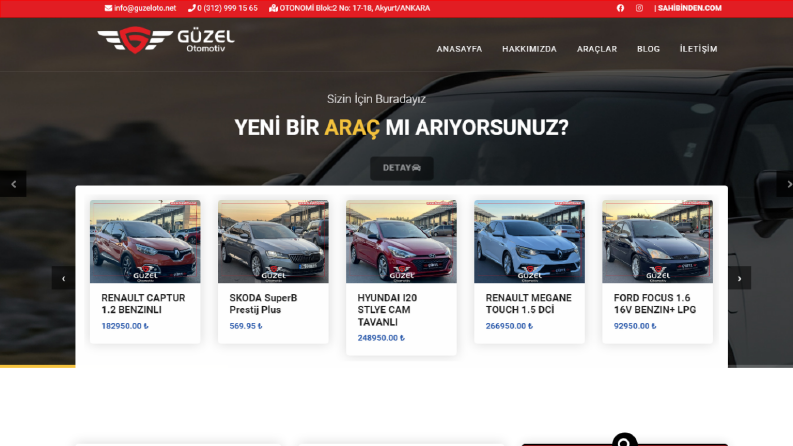Viewport: 793px width, 446px height.
Task: Click RENAULT CAPTUR 1.2 BENZINLI title
Action: [x=143, y=304]
